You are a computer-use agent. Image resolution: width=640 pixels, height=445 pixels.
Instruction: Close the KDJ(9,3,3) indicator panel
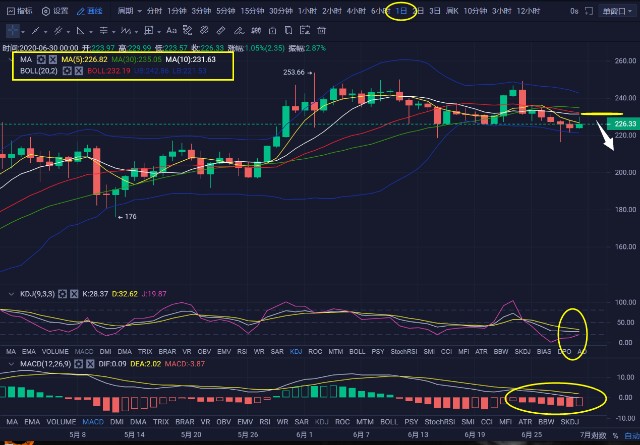coord(74,294)
